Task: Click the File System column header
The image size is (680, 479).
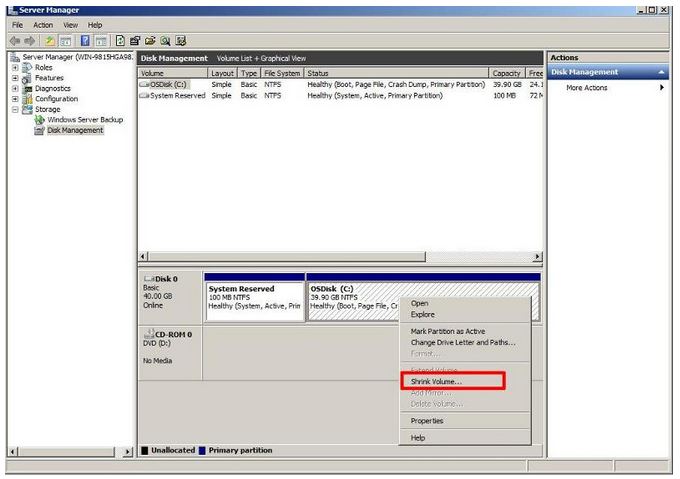Action: 282,73
